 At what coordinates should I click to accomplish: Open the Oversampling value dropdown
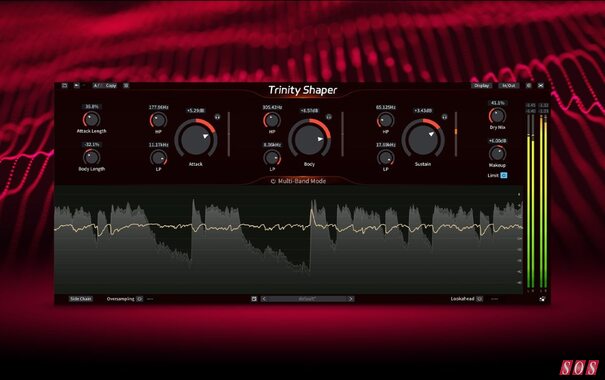click(x=150, y=299)
